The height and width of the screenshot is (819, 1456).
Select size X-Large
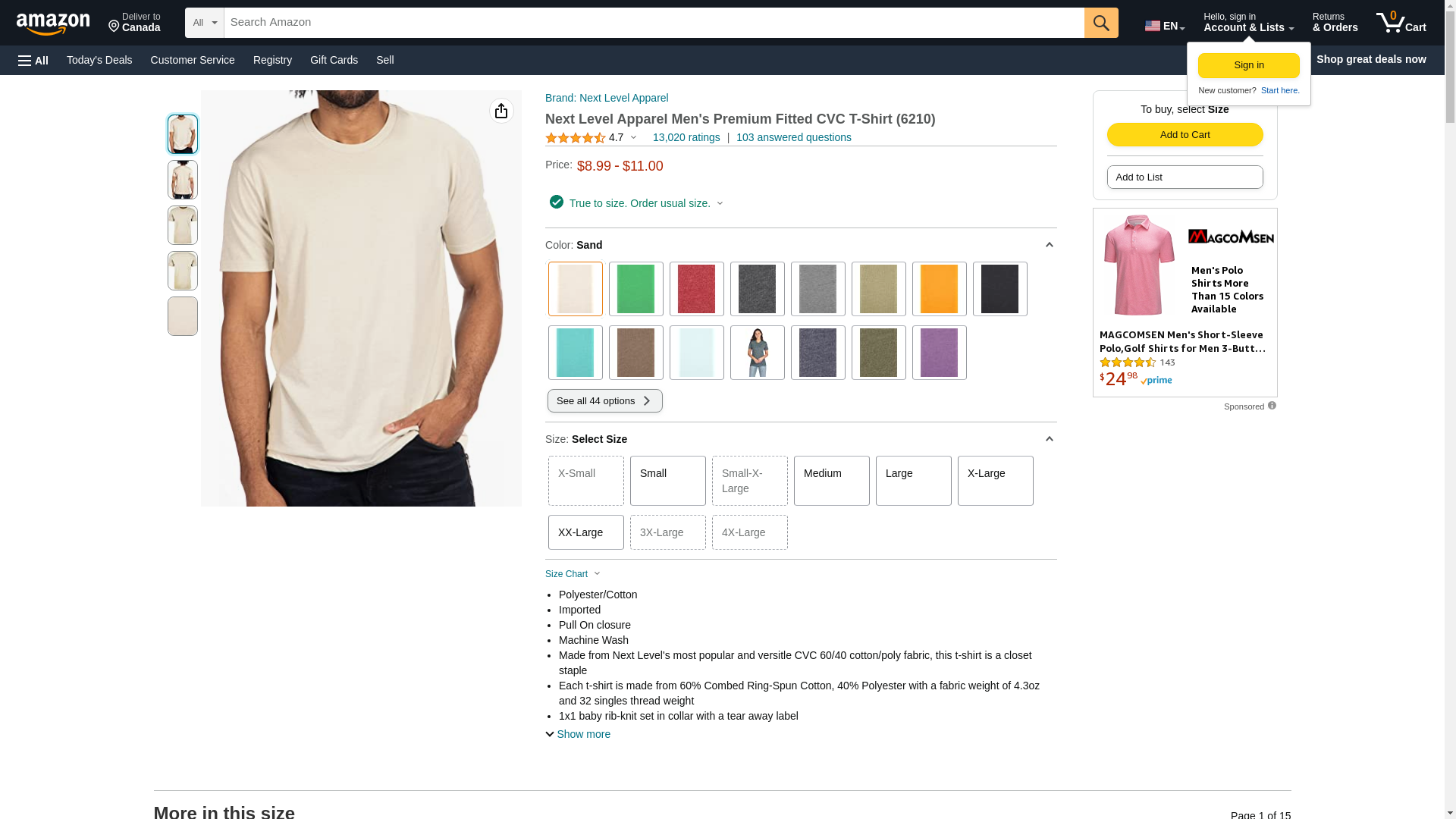(995, 481)
